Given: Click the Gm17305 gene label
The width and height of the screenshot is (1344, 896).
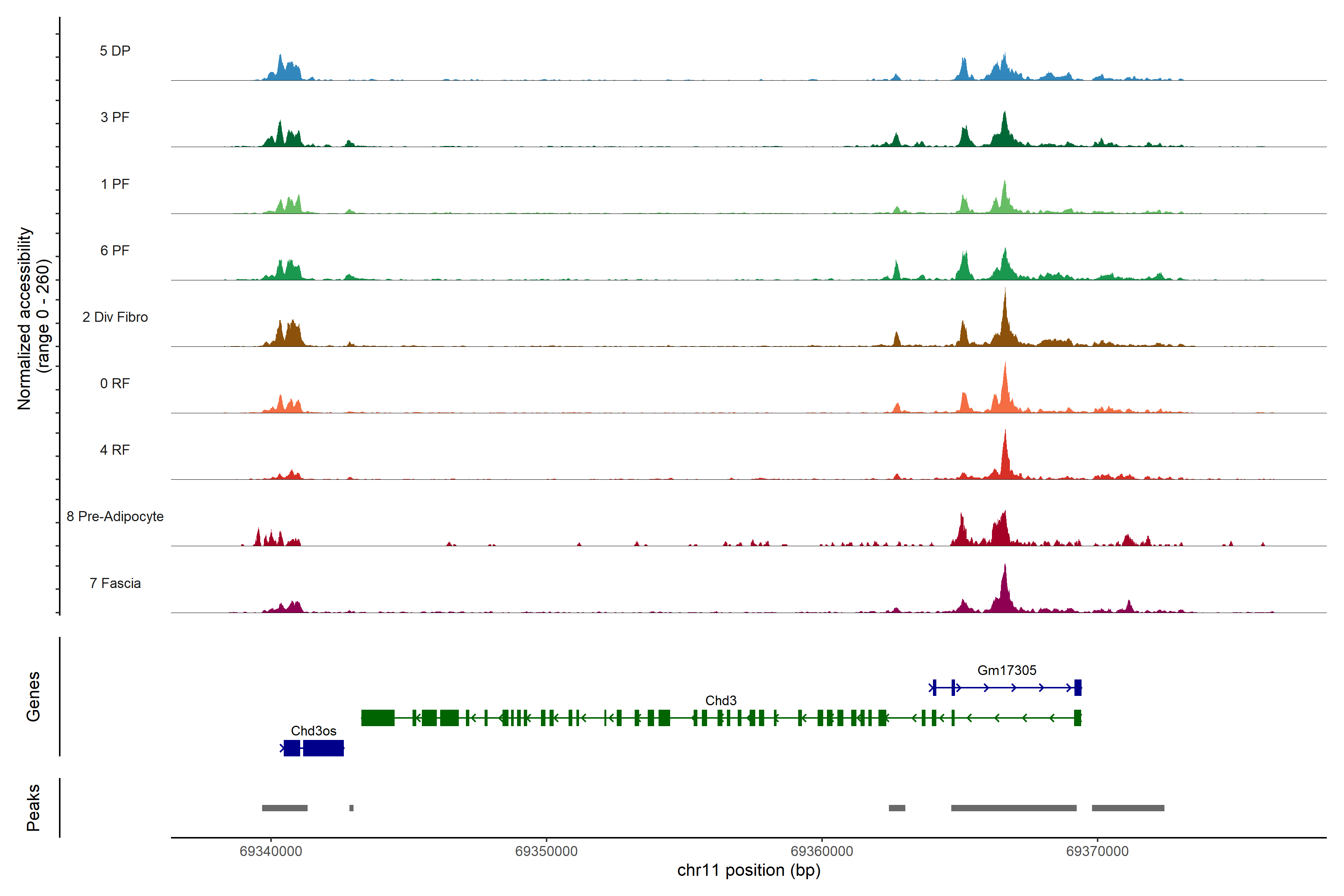Looking at the screenshot, I should tap(1006, 670).
